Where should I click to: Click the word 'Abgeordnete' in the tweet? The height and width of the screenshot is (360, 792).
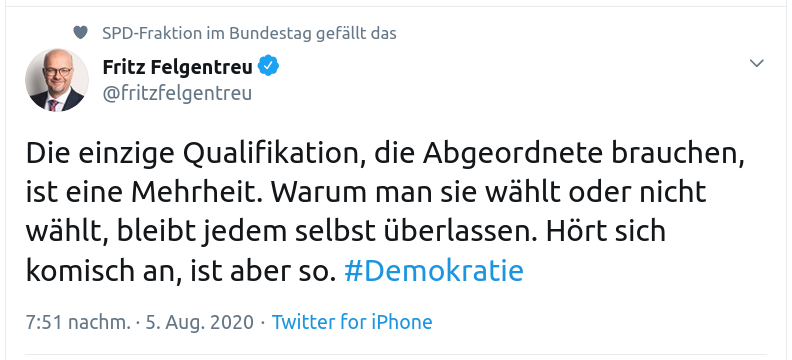(x=513, y=156)
